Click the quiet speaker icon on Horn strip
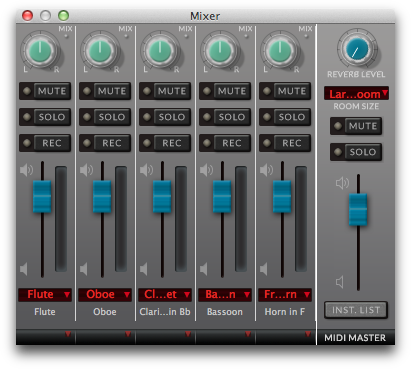411x369 pixels. coord(264,269)
